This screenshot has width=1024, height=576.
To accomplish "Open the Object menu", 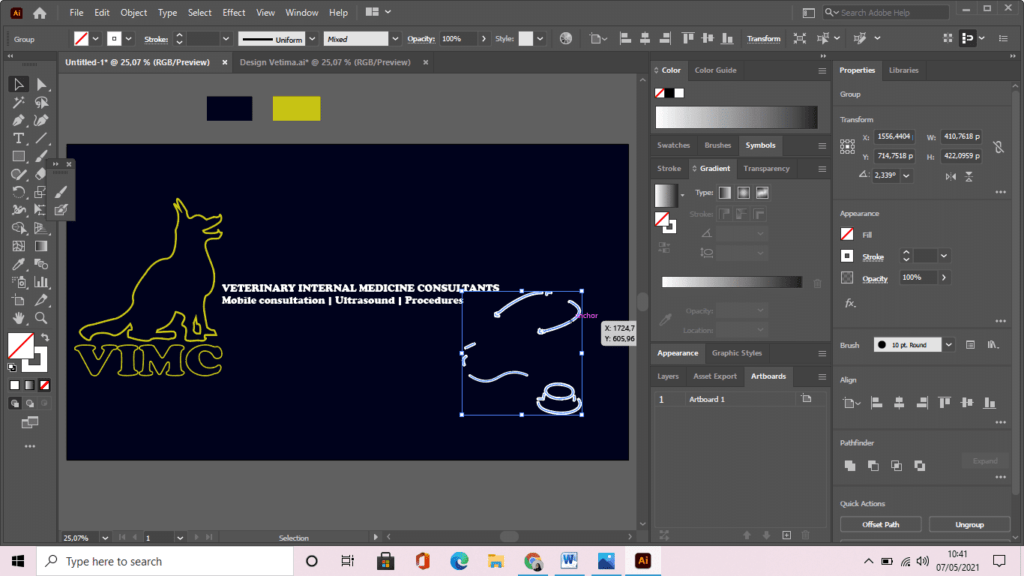I will [133, 12].
